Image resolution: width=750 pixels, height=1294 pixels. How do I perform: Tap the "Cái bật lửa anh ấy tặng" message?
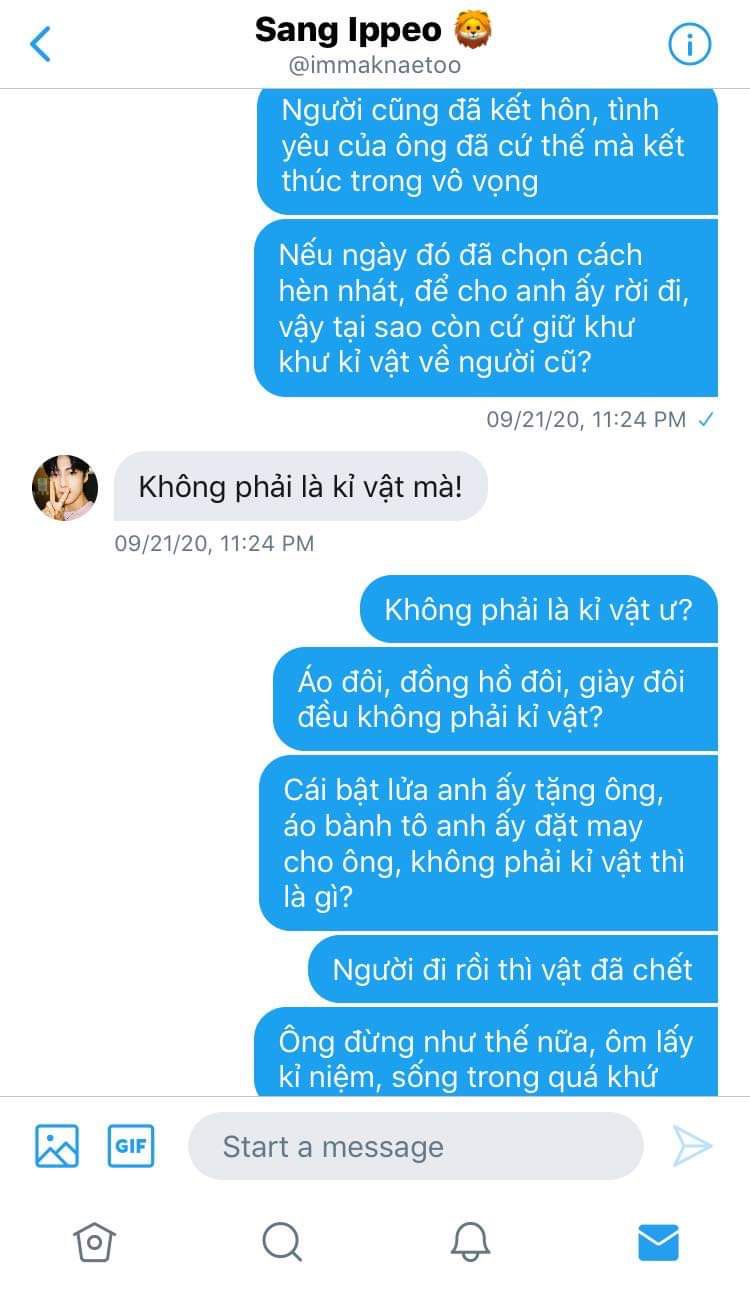[488, 843]
